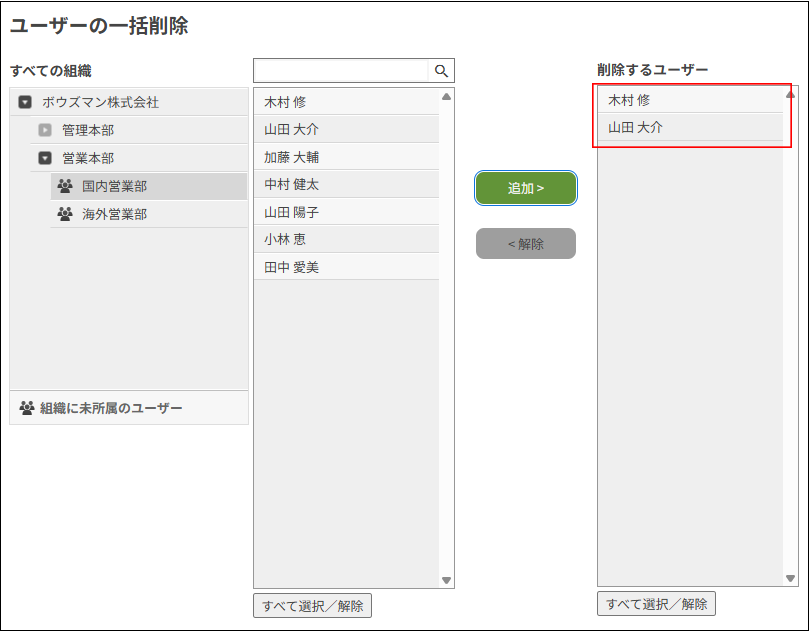Click すべて選択／解除 below the middle user list
This screenshot has width=810, height=631.
click(x=313, y=603)
